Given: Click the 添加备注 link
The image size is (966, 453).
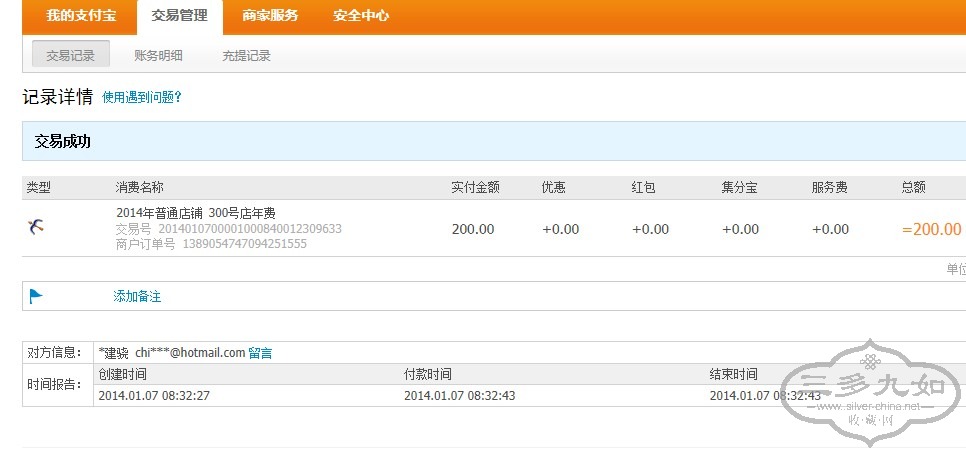Looking at the screenshot, I should (x=137, y=297).
